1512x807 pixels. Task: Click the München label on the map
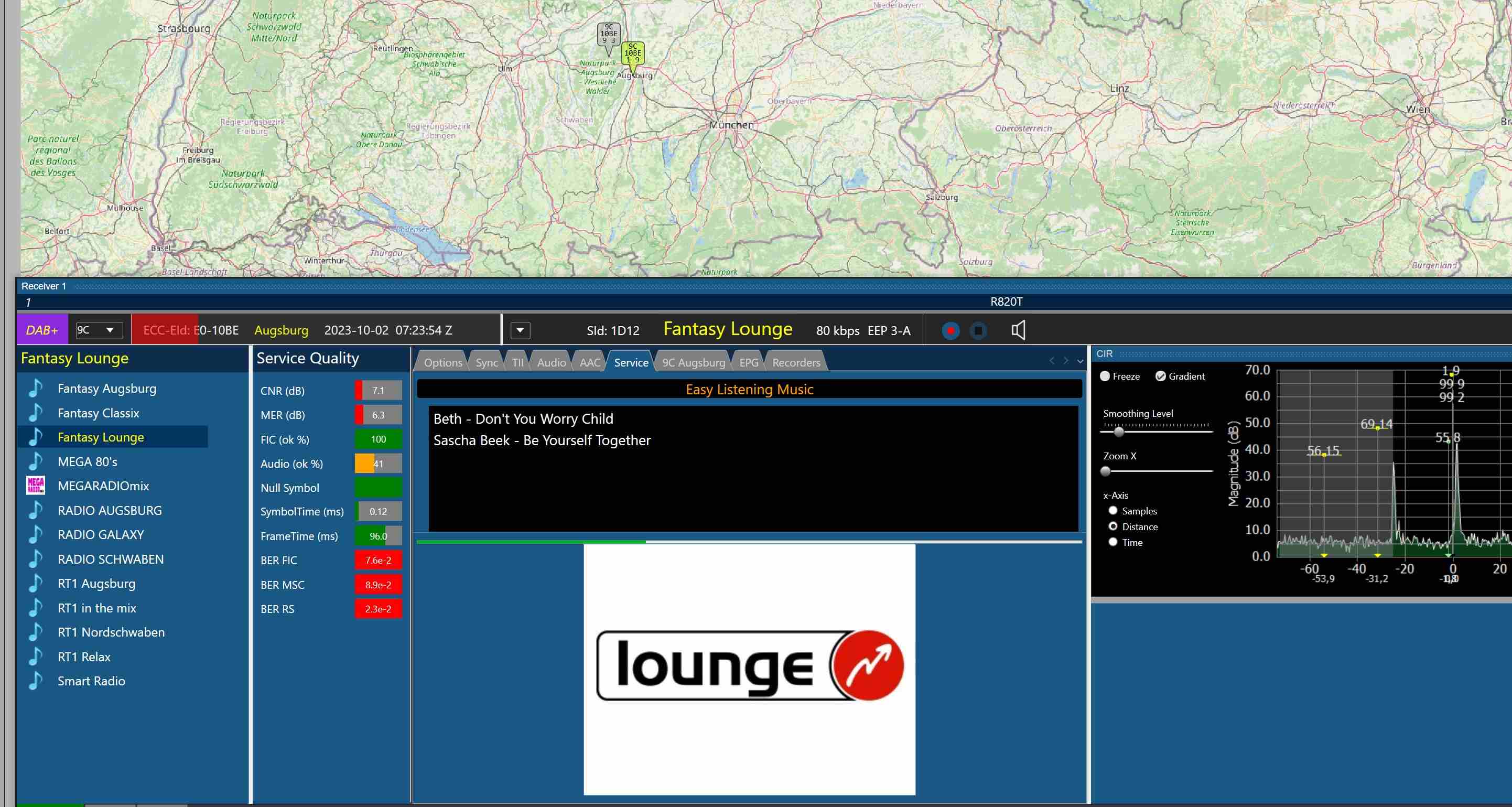(x=731, y=125)
